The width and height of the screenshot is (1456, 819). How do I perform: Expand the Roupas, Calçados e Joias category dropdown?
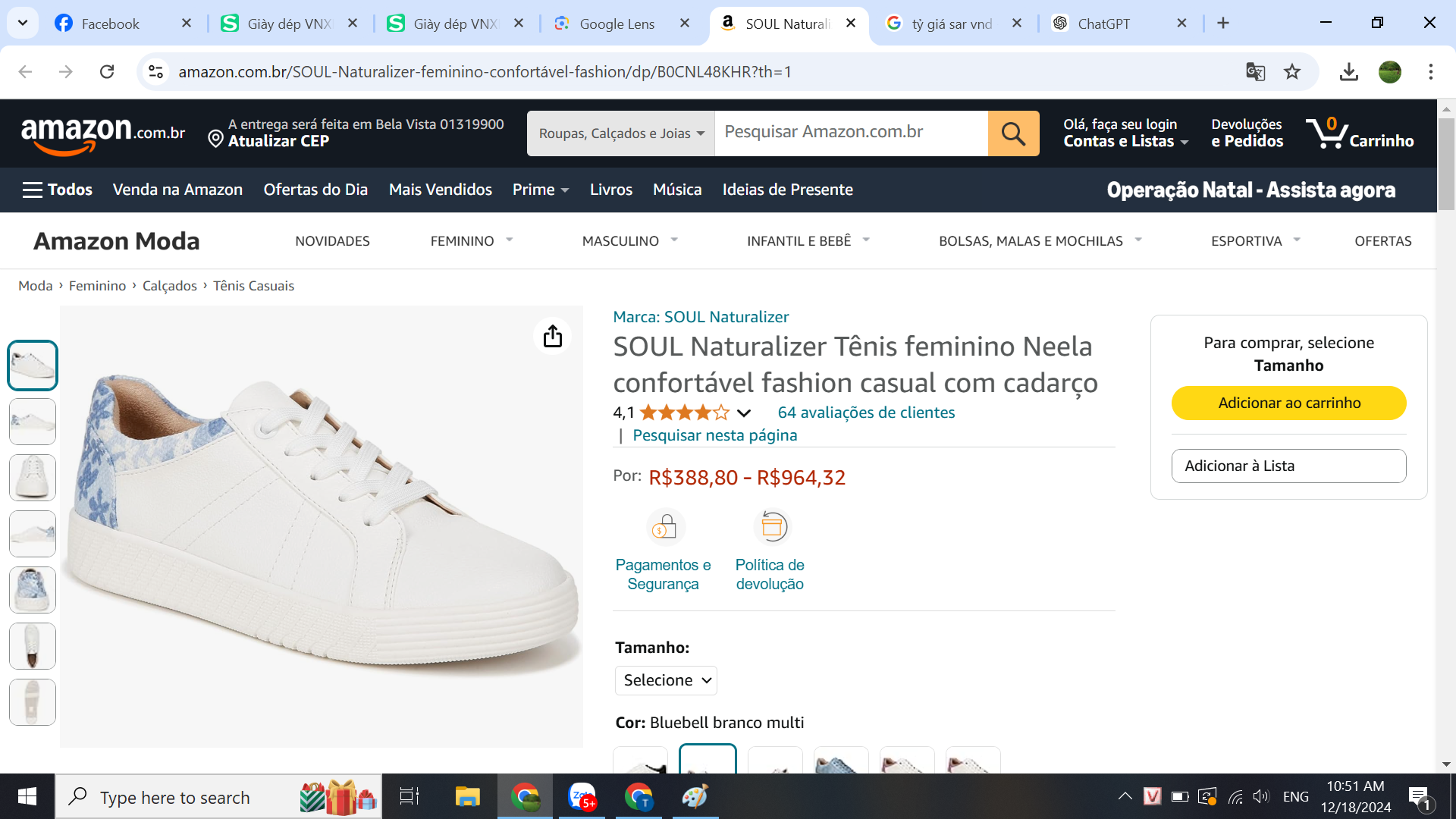(621, 133)
